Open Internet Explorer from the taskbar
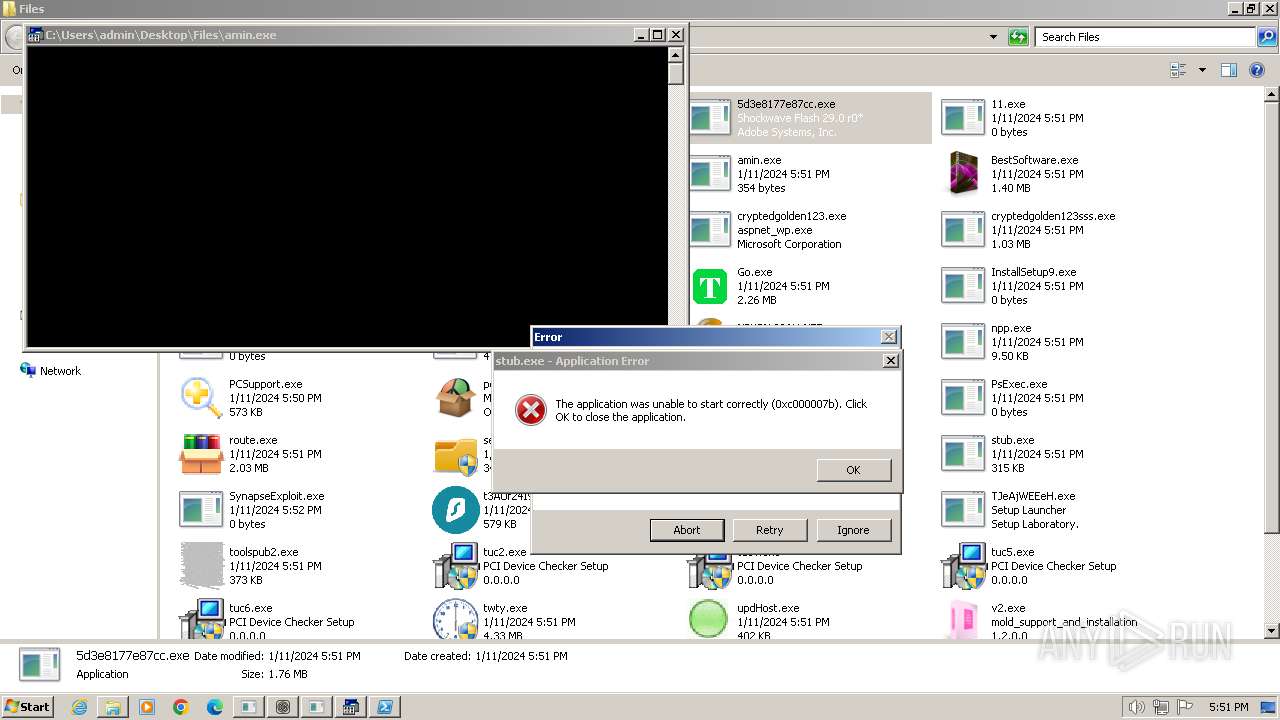 (79, 707)
